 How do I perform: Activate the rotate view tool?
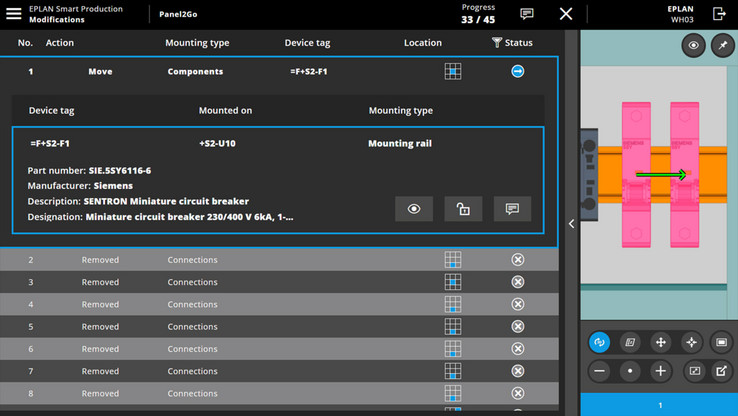(599, 342)
